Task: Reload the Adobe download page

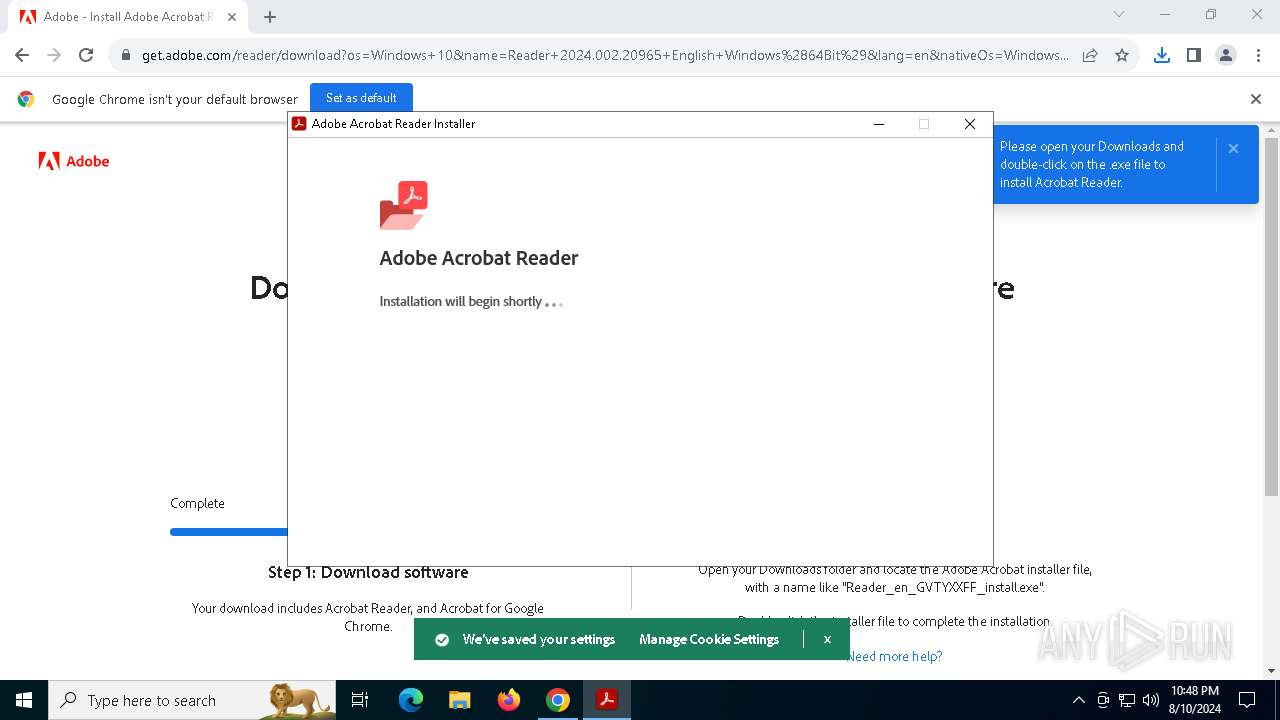Action: [86, 56]
